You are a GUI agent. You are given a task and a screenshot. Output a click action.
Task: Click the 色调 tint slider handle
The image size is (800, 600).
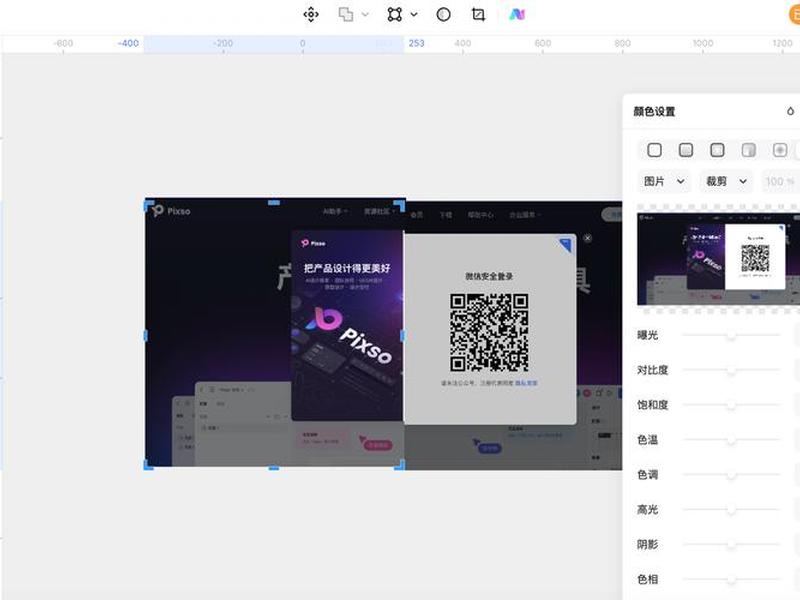(731, 474)
